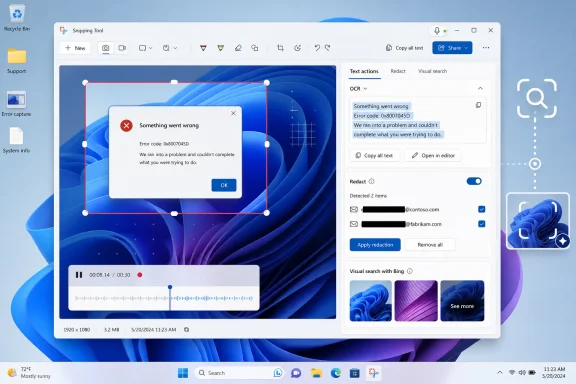Open the clock showing 11:23 AM
This screenshot has height=384, width=576.
point(554,373)
